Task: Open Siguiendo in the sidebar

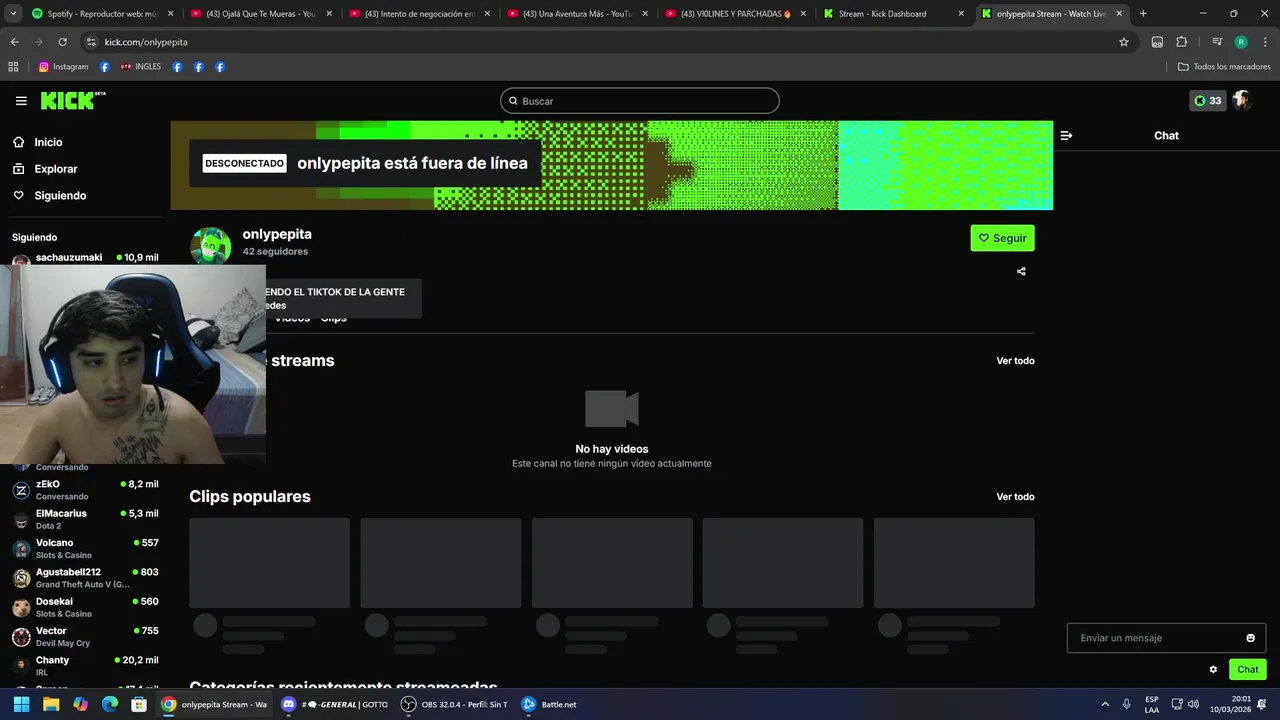Action: pos(60,196)
